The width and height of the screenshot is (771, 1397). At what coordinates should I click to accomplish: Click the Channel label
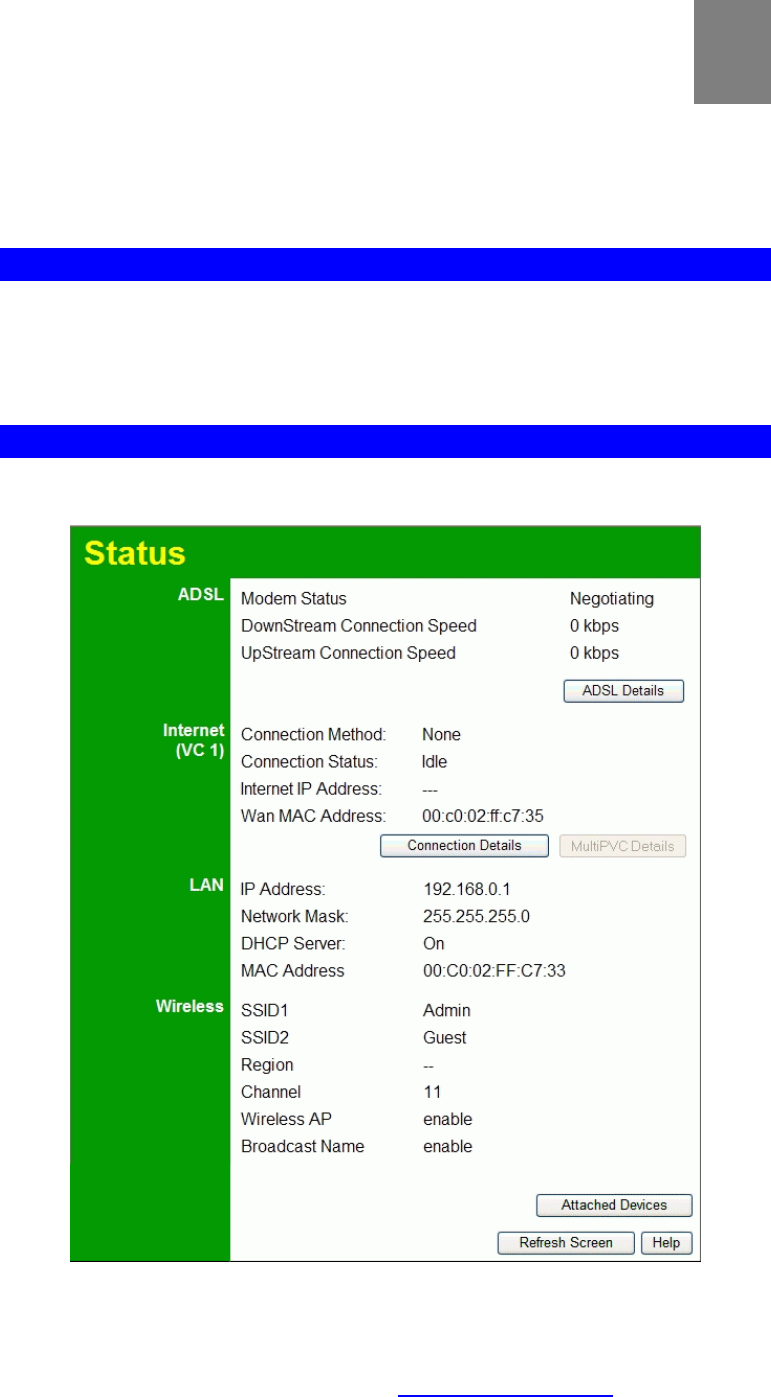271,1091
